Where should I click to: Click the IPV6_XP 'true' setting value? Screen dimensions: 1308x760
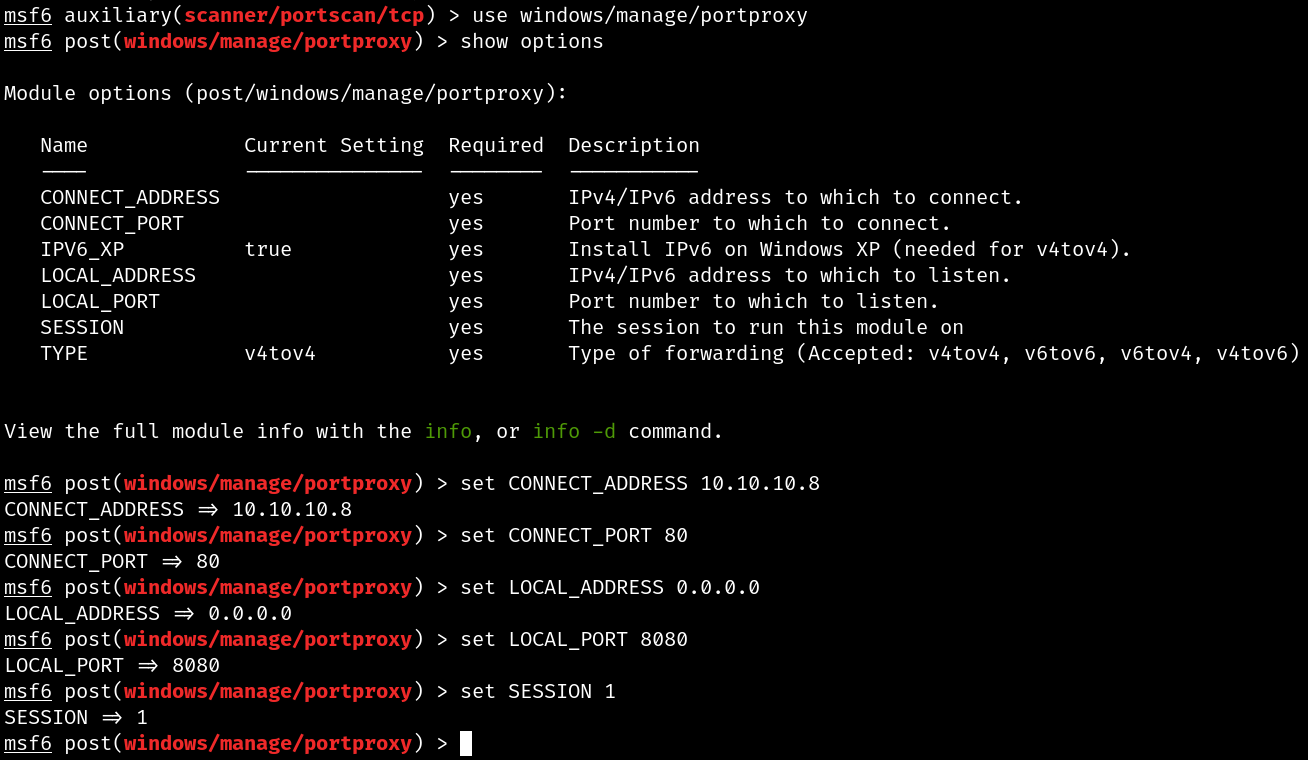[x=268, y=249]
